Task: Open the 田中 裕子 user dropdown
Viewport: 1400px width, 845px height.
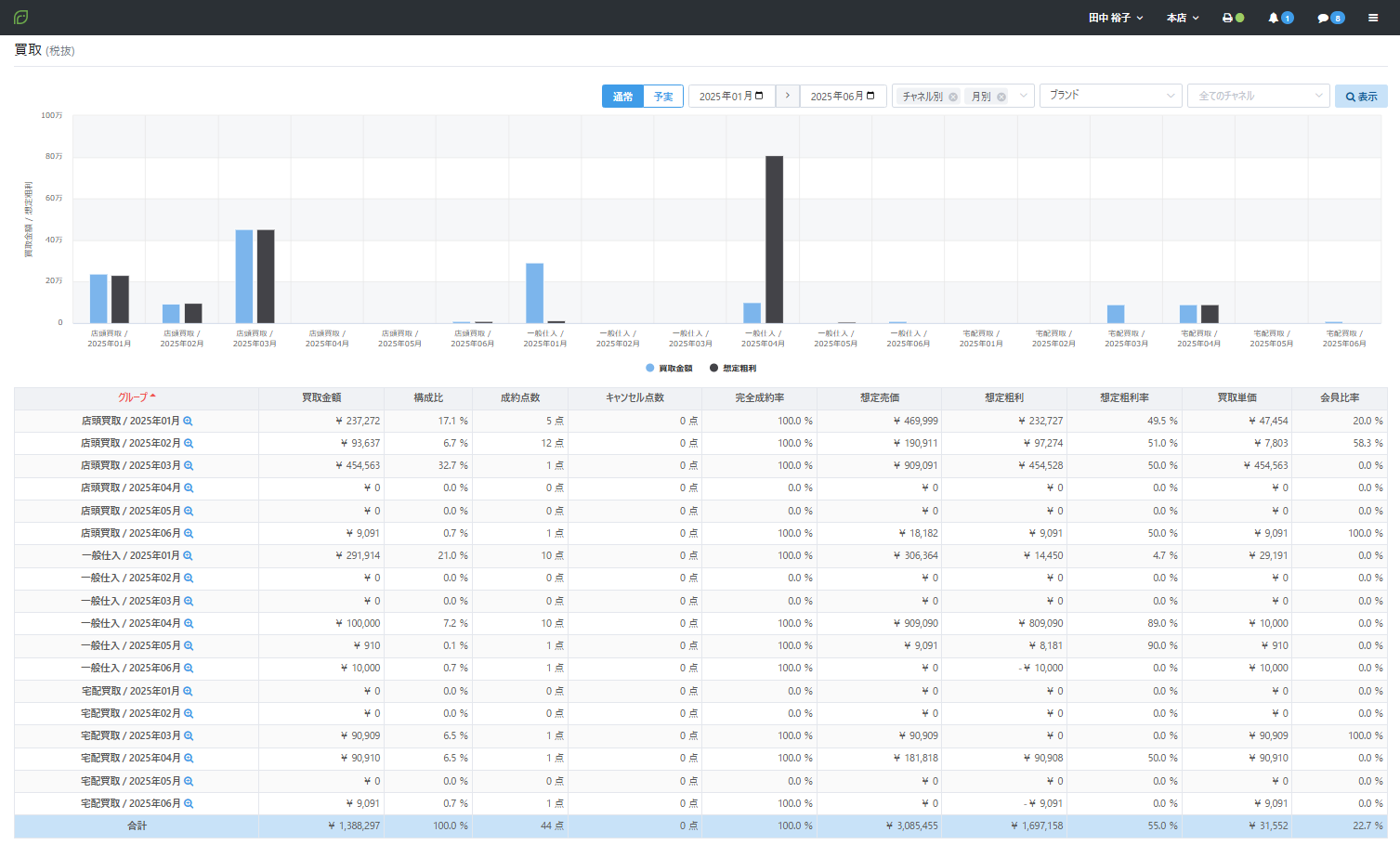Action: [1115, 18]
